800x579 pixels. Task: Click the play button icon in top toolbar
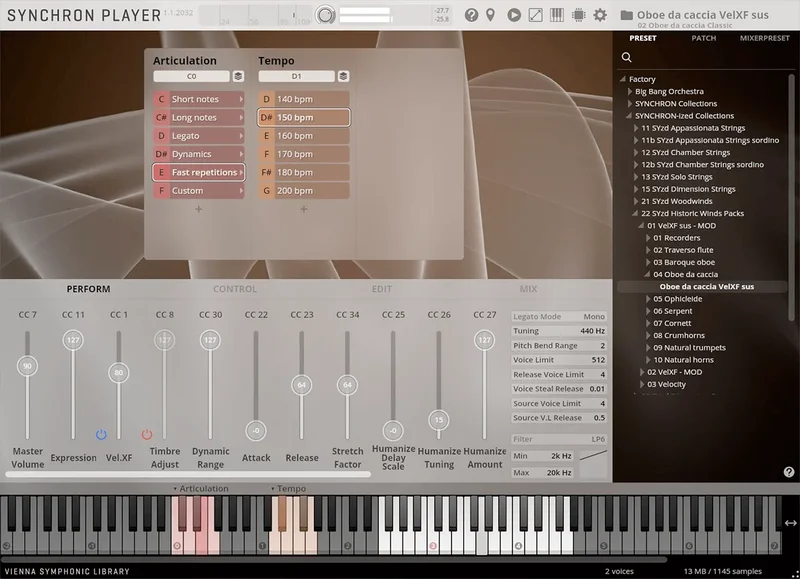pyautogui.click(x=514, y=15)
